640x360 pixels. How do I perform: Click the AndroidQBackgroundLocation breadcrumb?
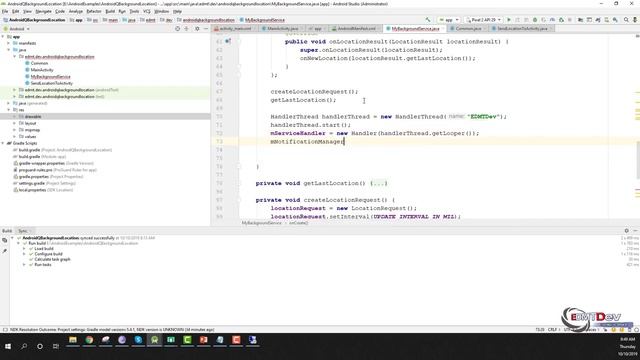point(34,20)
